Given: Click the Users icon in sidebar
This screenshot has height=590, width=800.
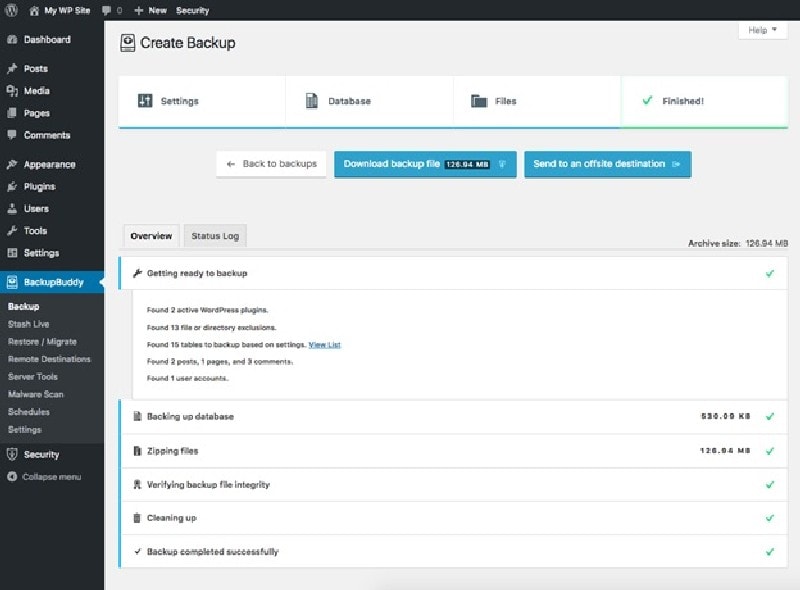Looking at the screenshot, I should 12,209.
